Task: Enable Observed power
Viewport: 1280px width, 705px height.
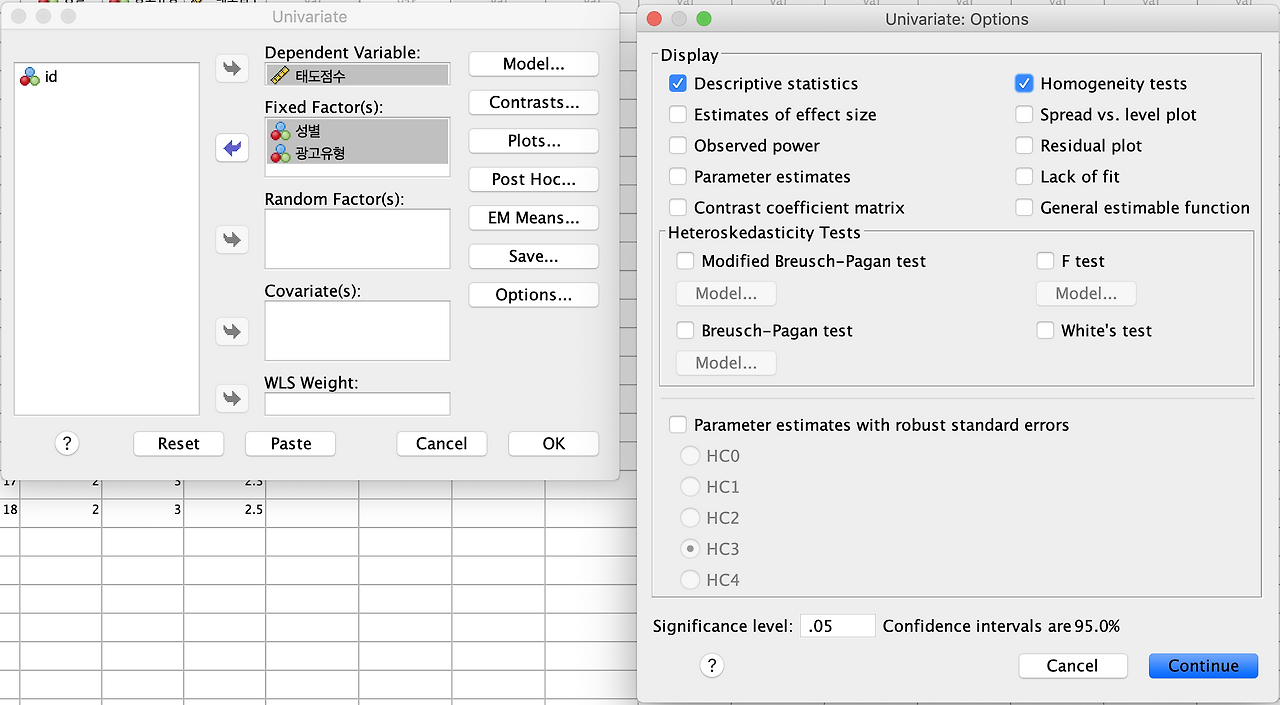Action: point(678,146)
